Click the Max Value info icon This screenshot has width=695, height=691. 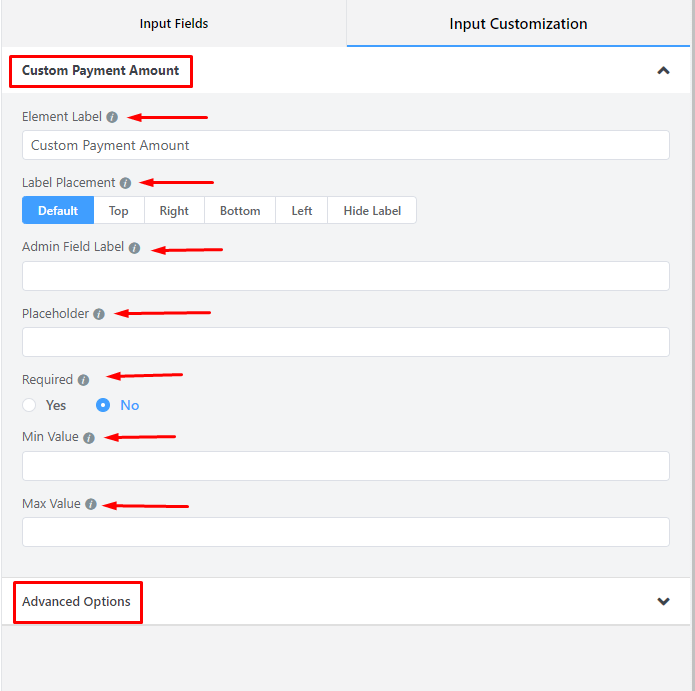tap(91, 504)
